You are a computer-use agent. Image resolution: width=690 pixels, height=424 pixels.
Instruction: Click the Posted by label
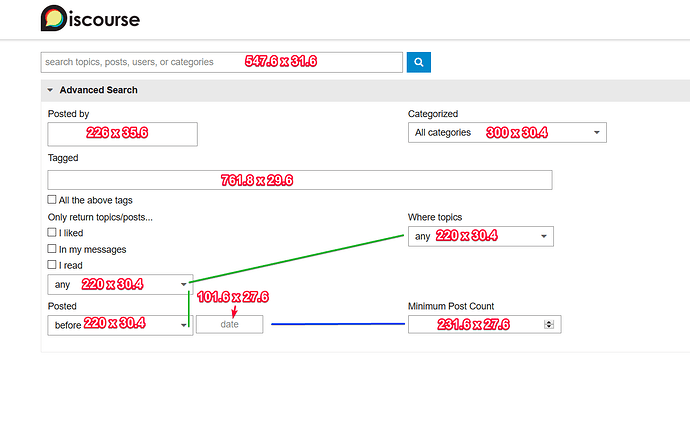pyautogui.click(x=68, y=114)
